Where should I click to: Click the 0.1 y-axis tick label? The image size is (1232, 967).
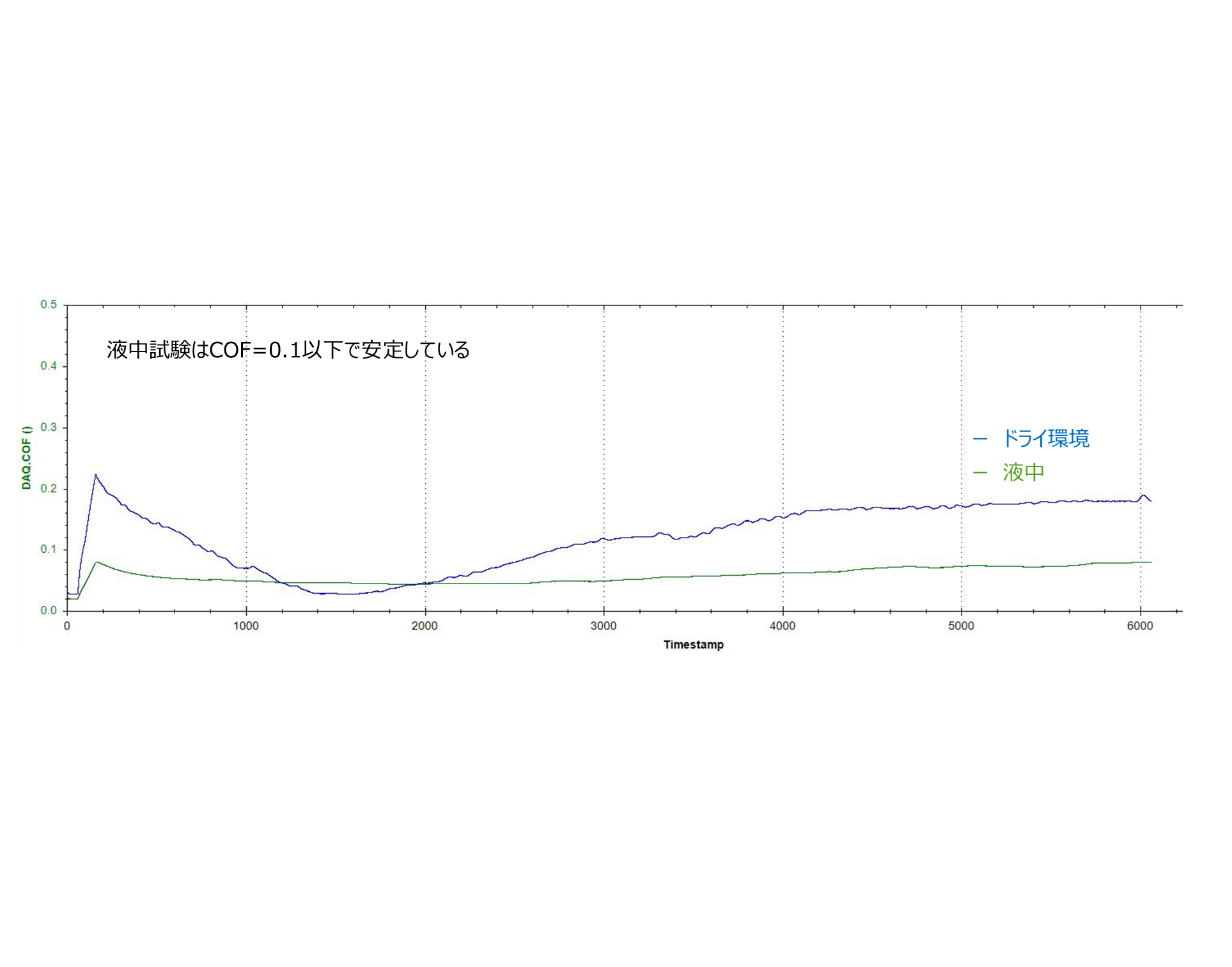(49, 550)
